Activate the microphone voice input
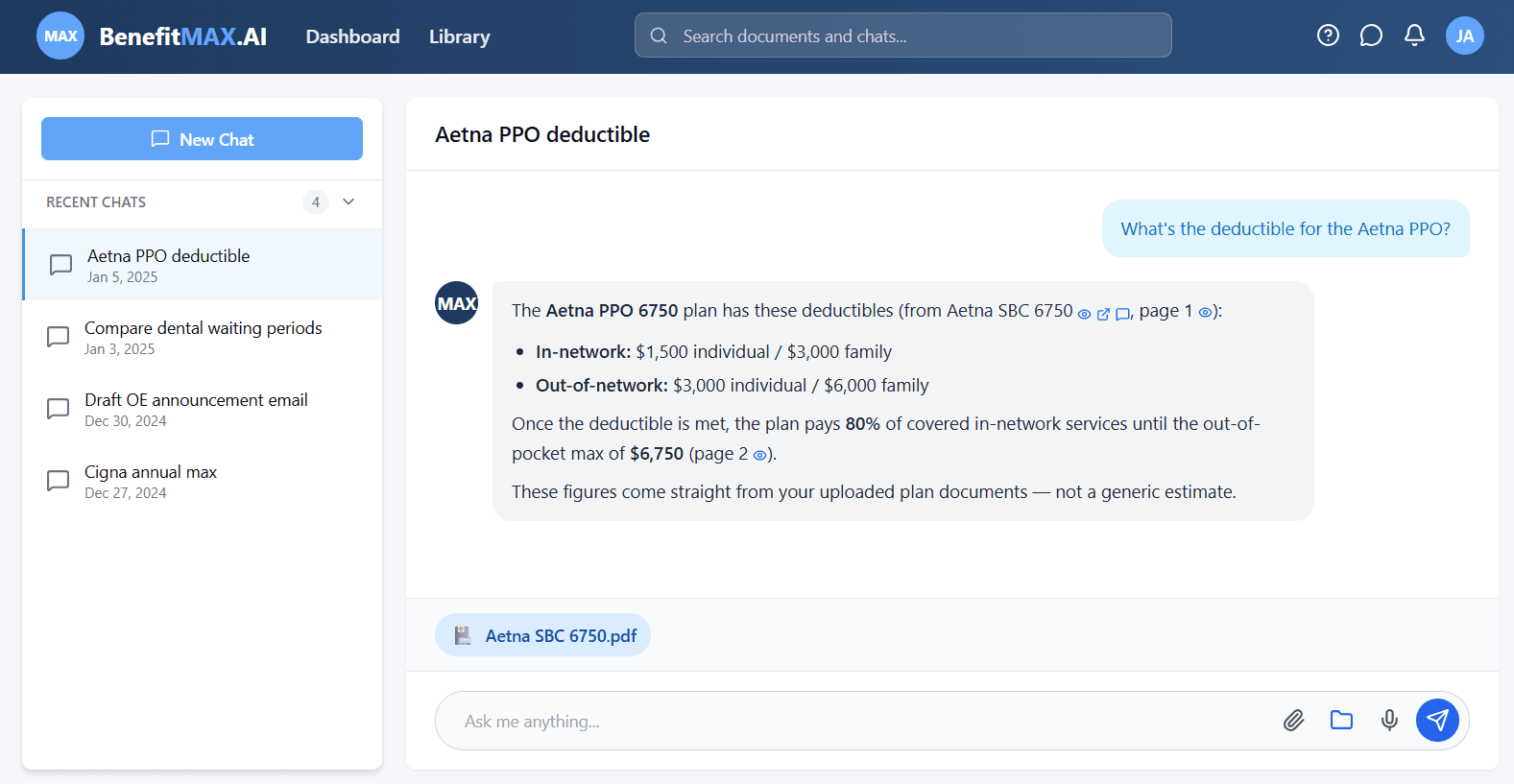The height and width of the screenshot is (784, 1514). (1389, 720)
